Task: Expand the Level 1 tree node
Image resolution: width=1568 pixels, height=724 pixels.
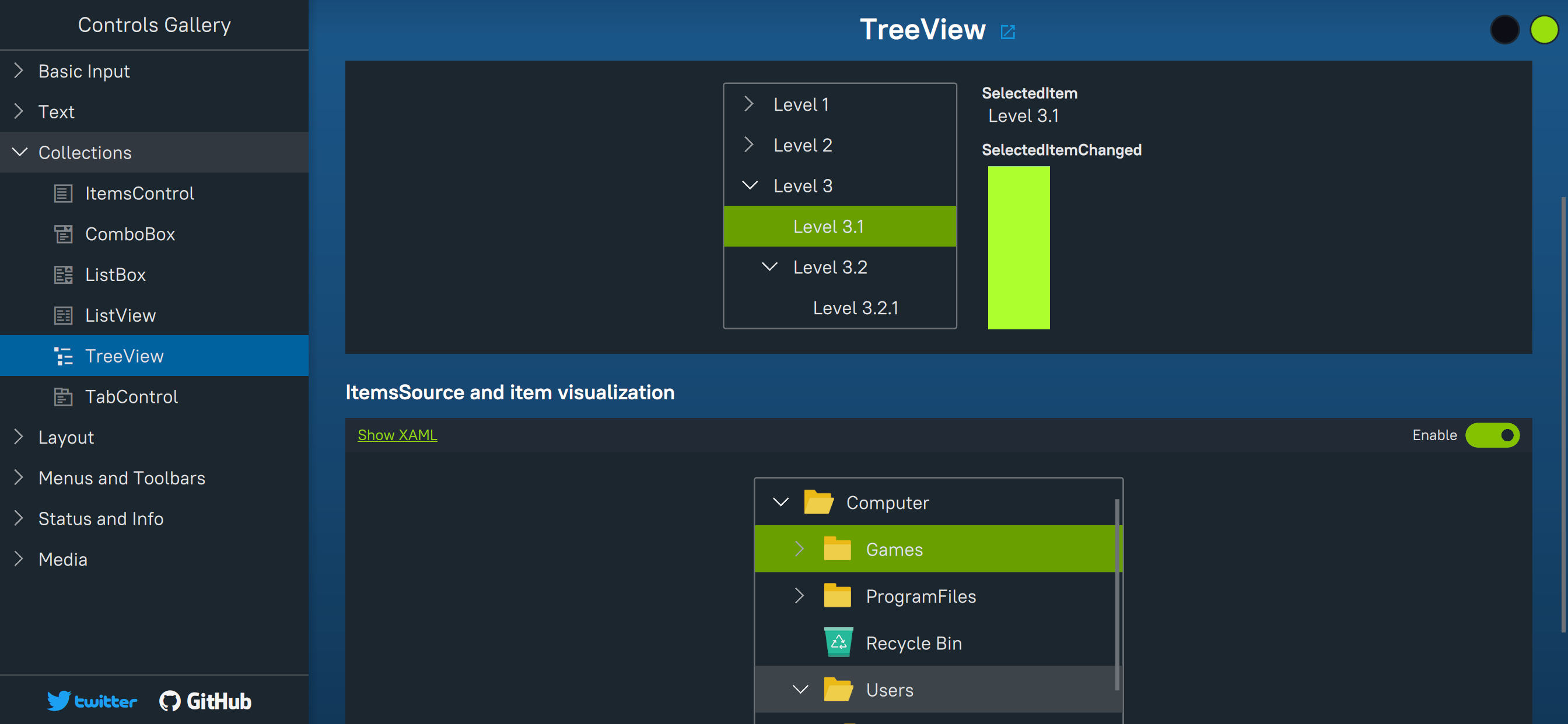Action: tap(748, 104)
